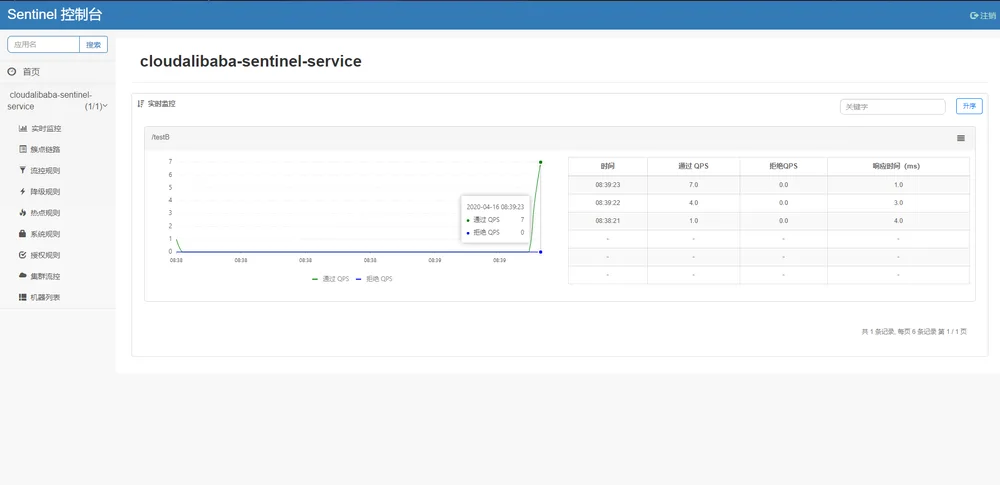Click the pagination summary 共 1 条记录 text

914,332
